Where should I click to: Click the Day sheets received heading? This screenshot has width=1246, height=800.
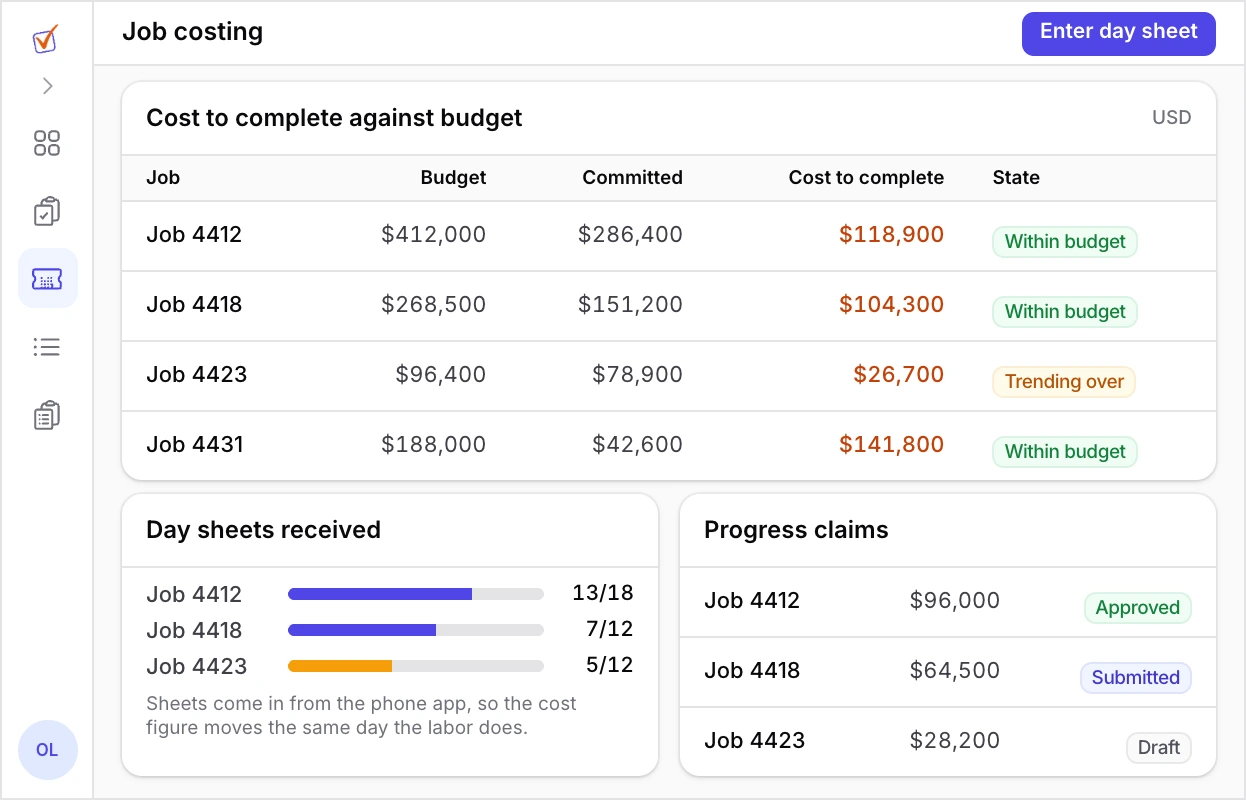click(x=263, y=530)
